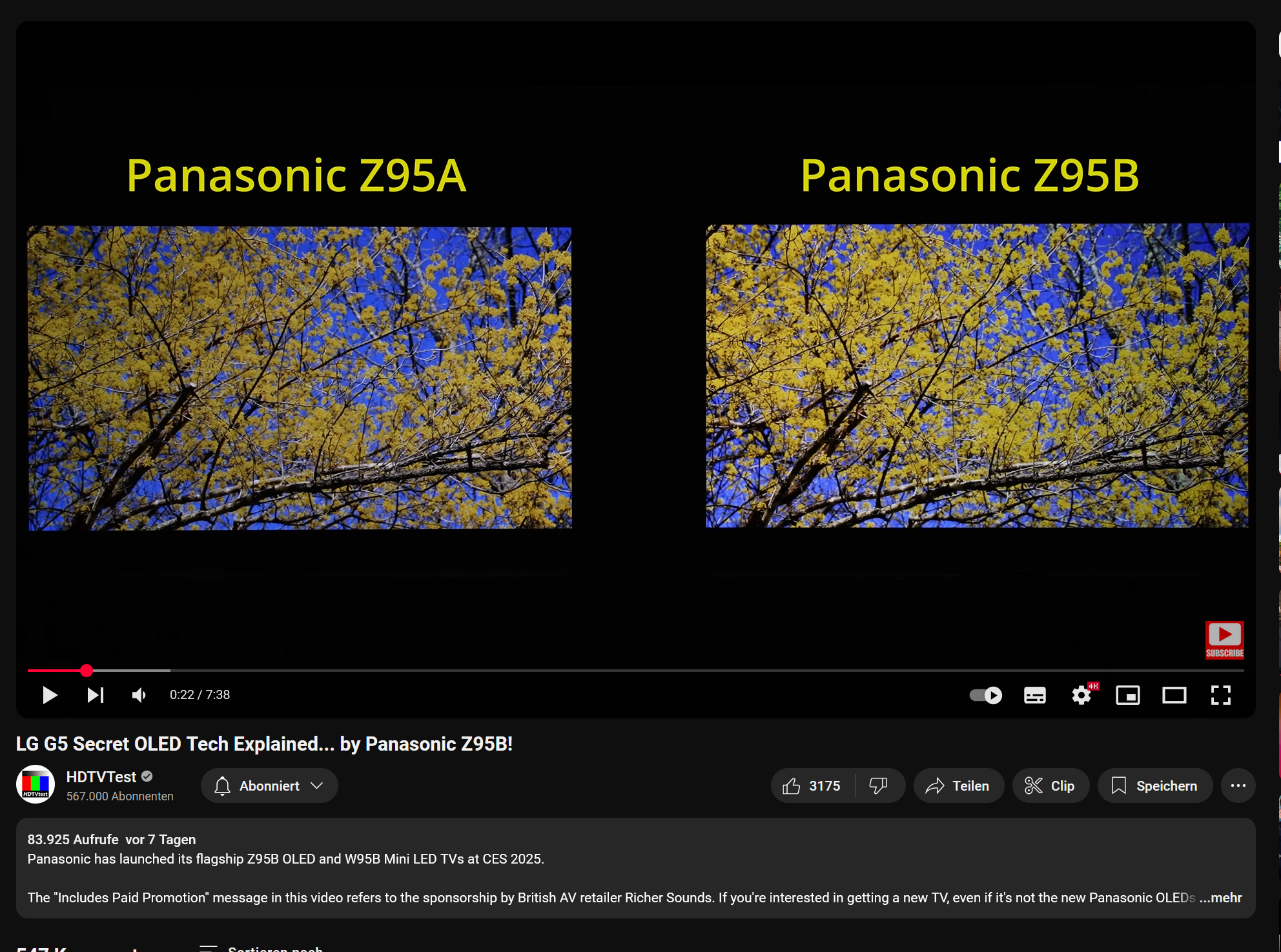The width and height of the screenshot is (1281, 952).
Task: Open subtitles with the captions icon
Action: 1034,695
